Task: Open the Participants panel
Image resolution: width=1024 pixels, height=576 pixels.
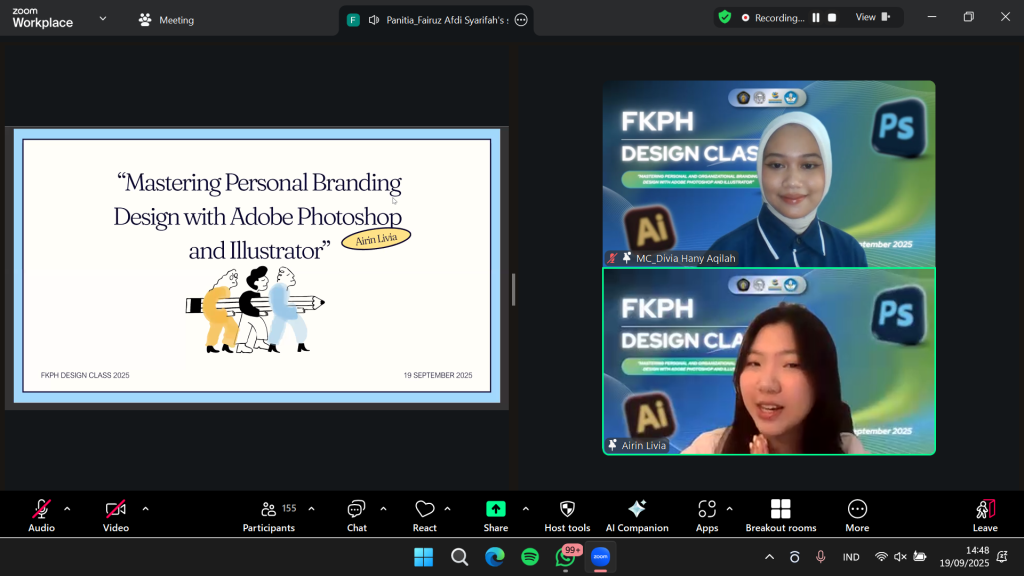Action: point(269,515)
